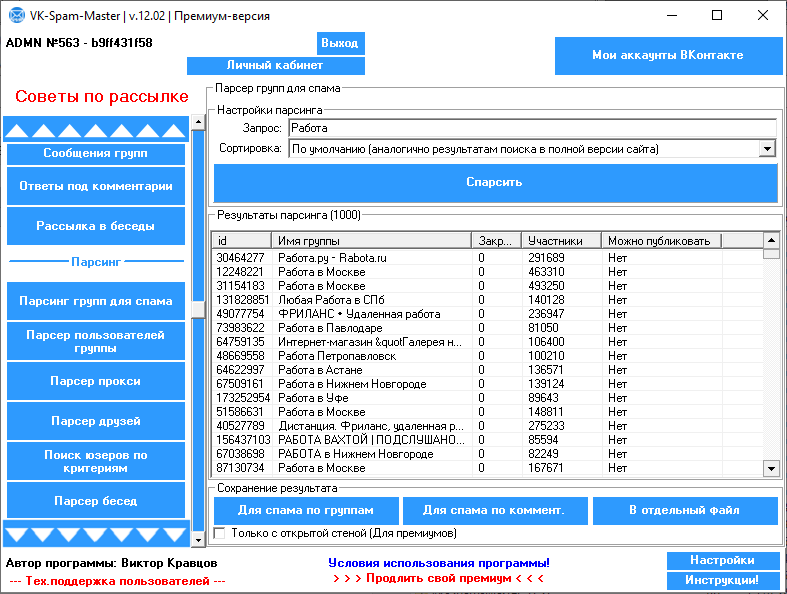
Task: Open the Настройки button
Action: pos(721,560)
